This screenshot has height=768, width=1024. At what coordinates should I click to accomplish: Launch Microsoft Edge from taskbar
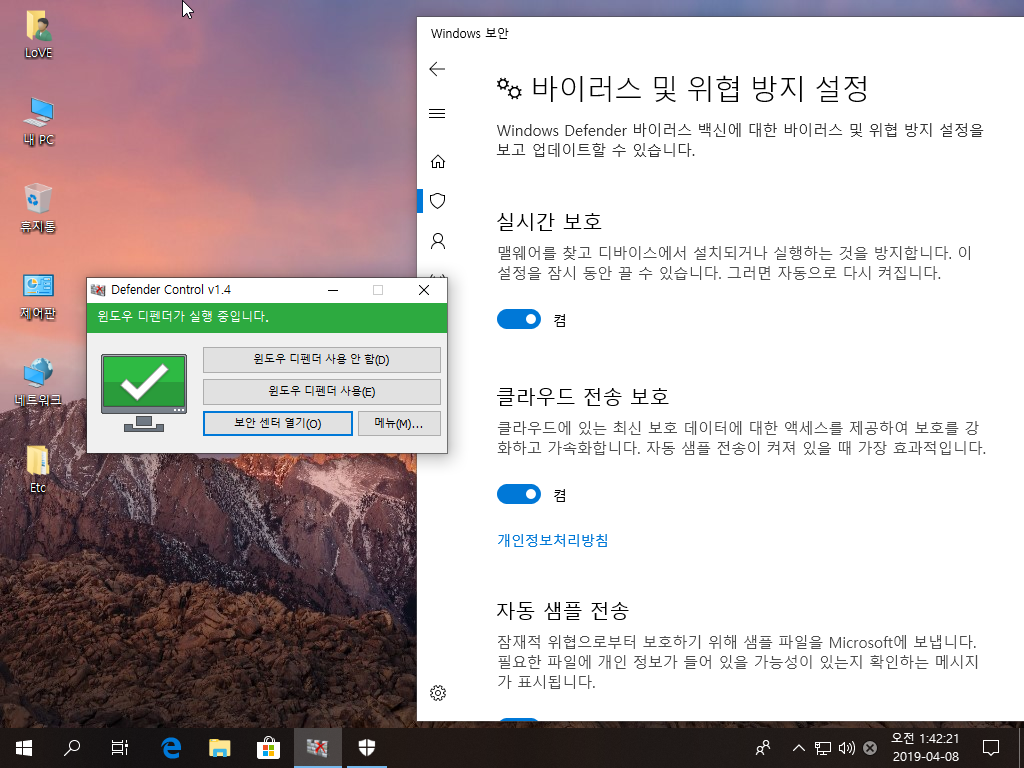[x=171, y=748]
